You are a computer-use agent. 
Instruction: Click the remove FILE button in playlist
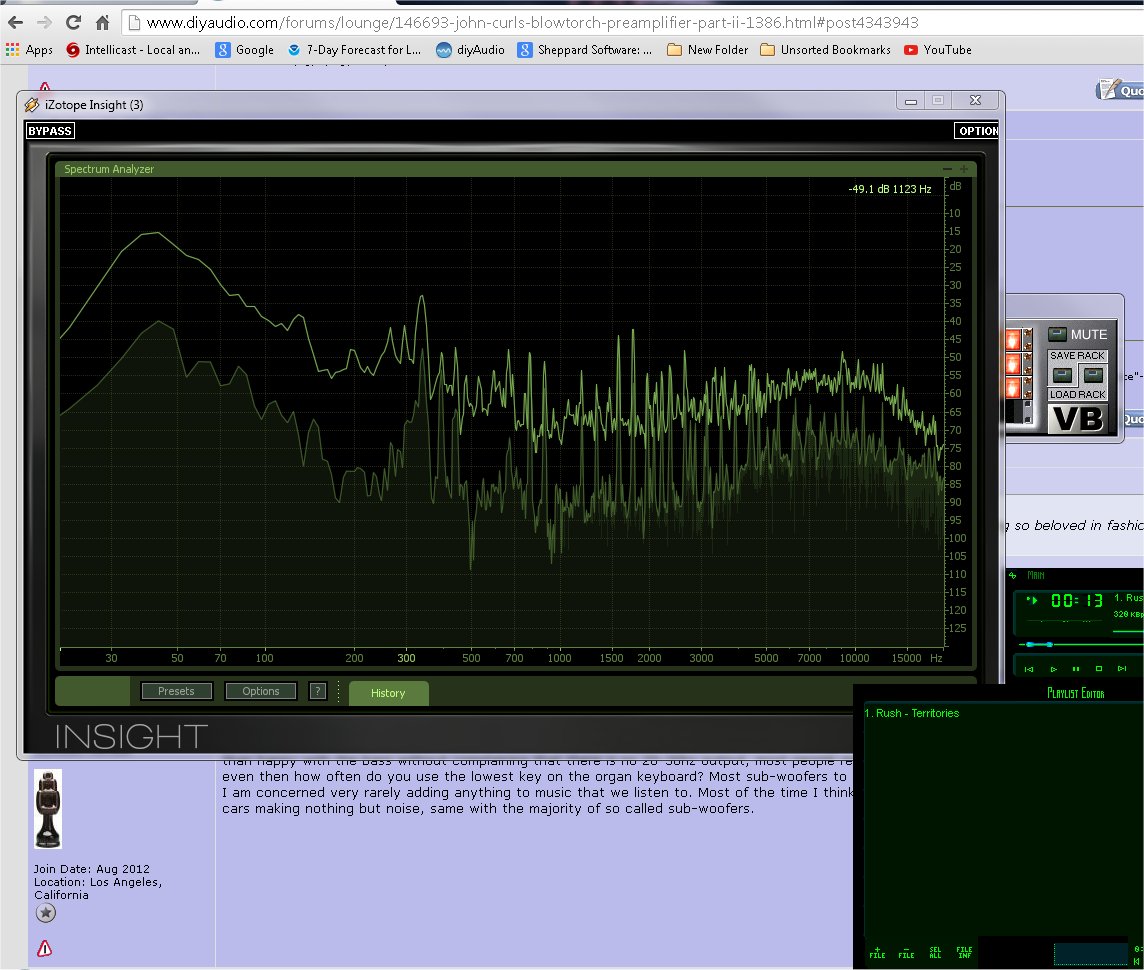coord(906,952)
